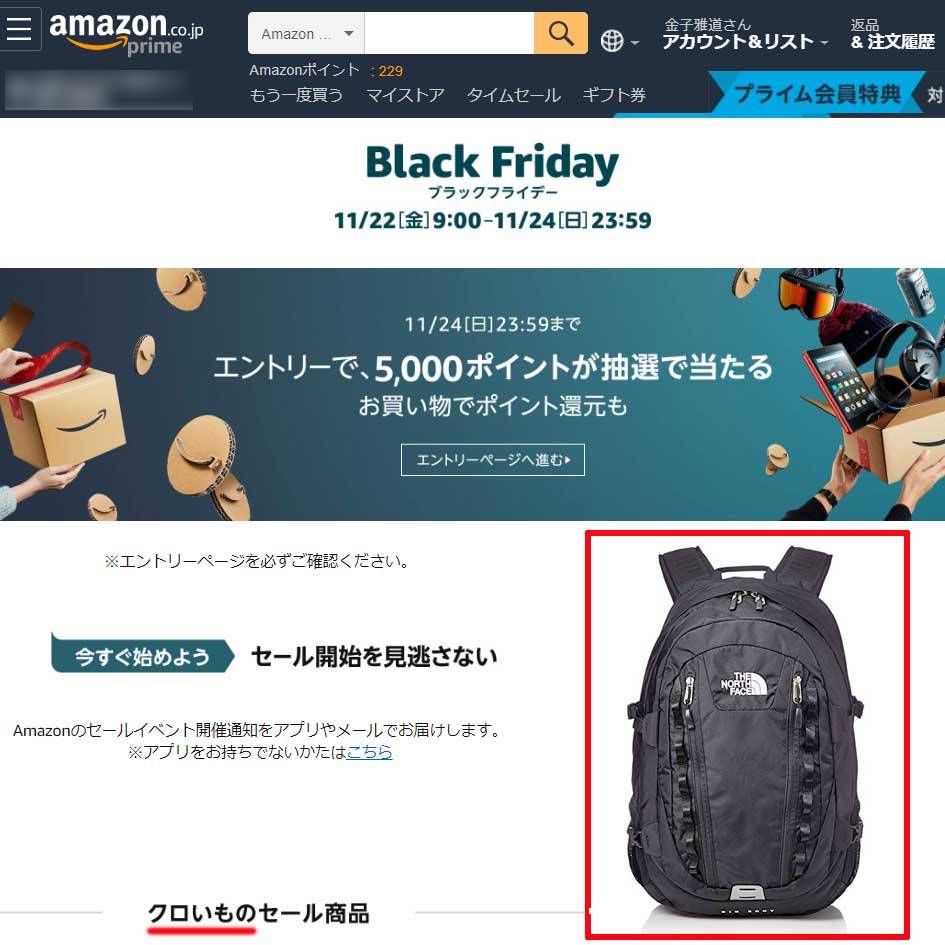The width and height of the screenshot is (945, 945).
Task: Open the globe language selector
Action: coord(620,41)
